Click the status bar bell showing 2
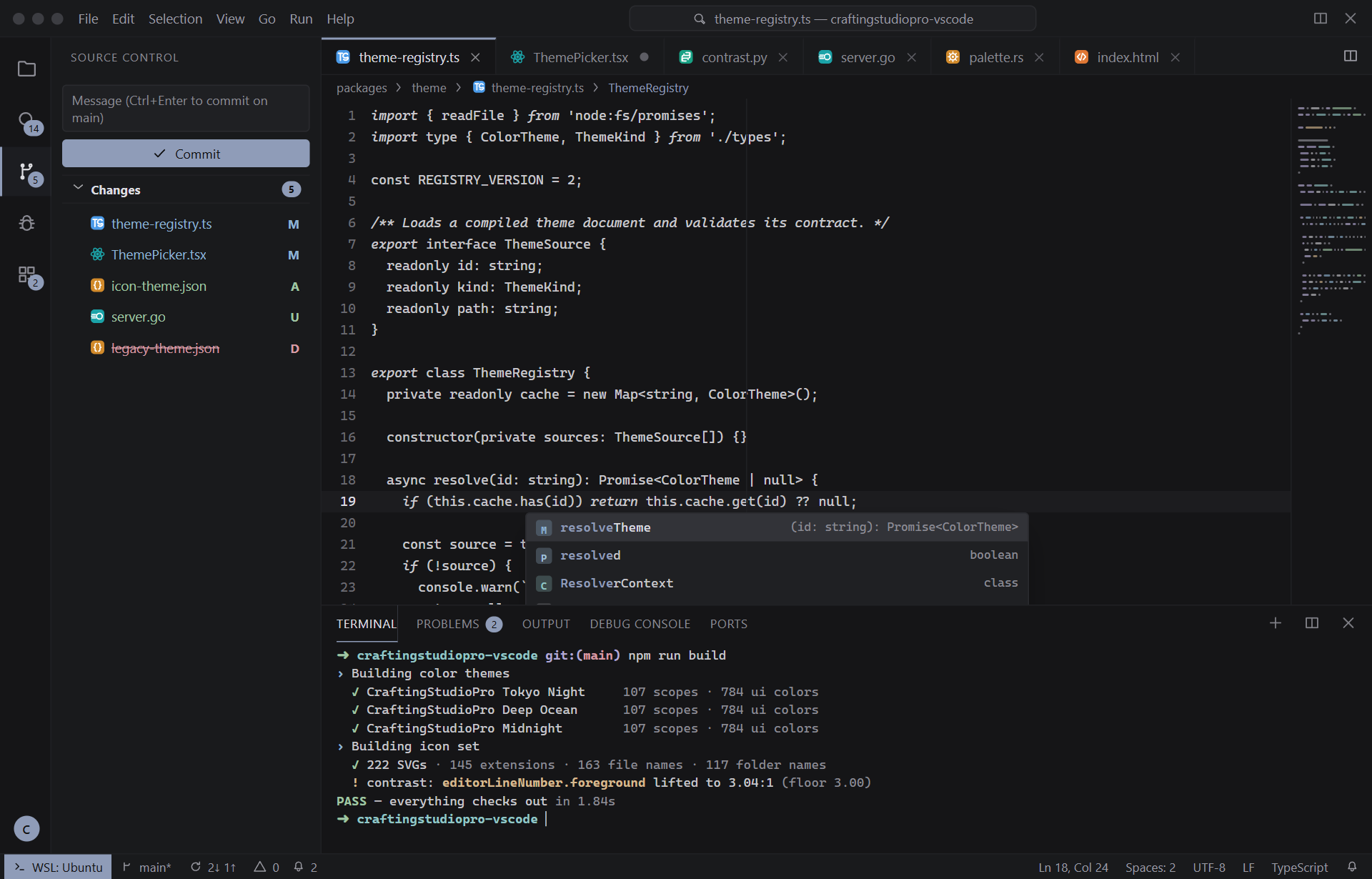 305,867
